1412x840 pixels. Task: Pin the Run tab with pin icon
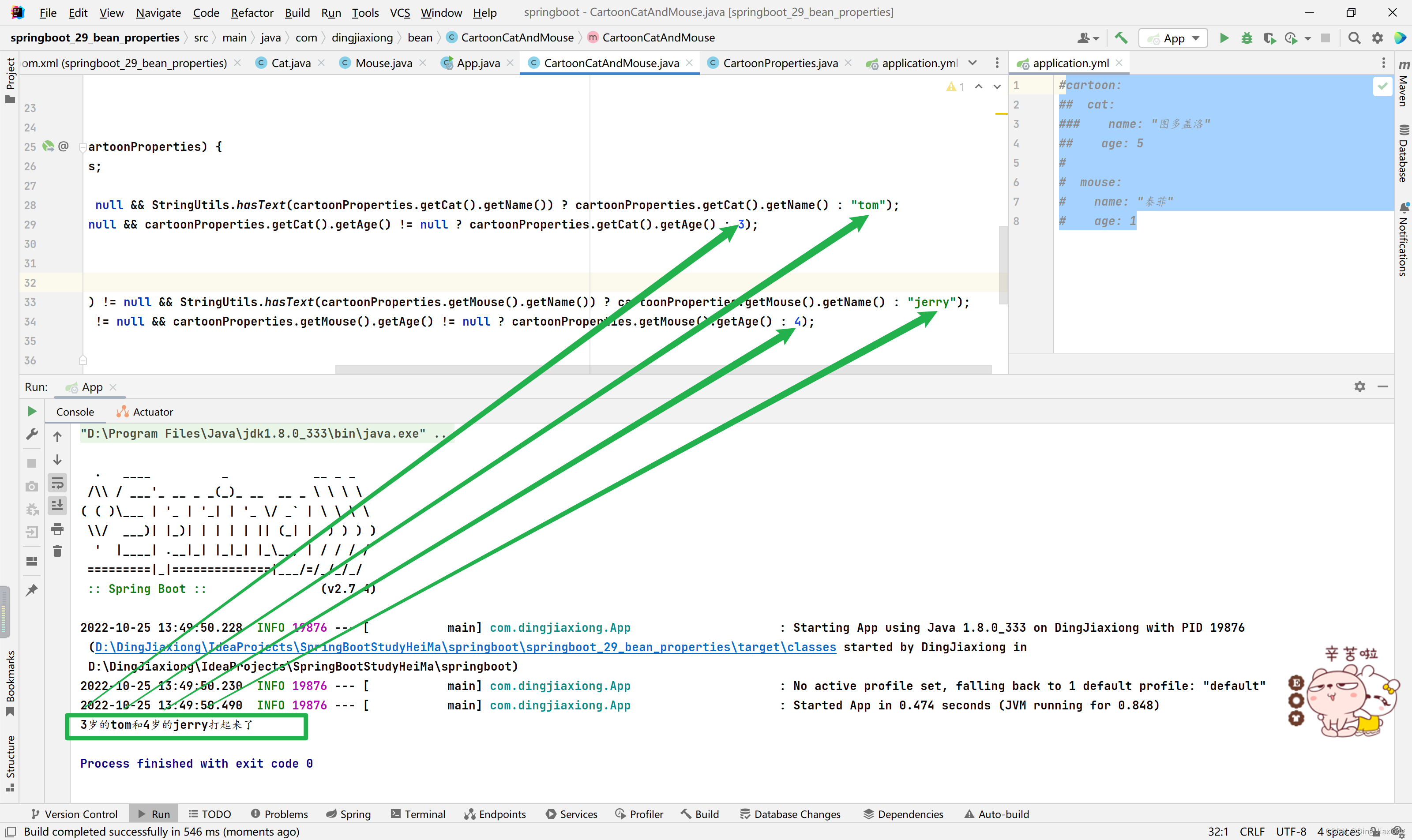pyautogui.click(x=32, y=590)
